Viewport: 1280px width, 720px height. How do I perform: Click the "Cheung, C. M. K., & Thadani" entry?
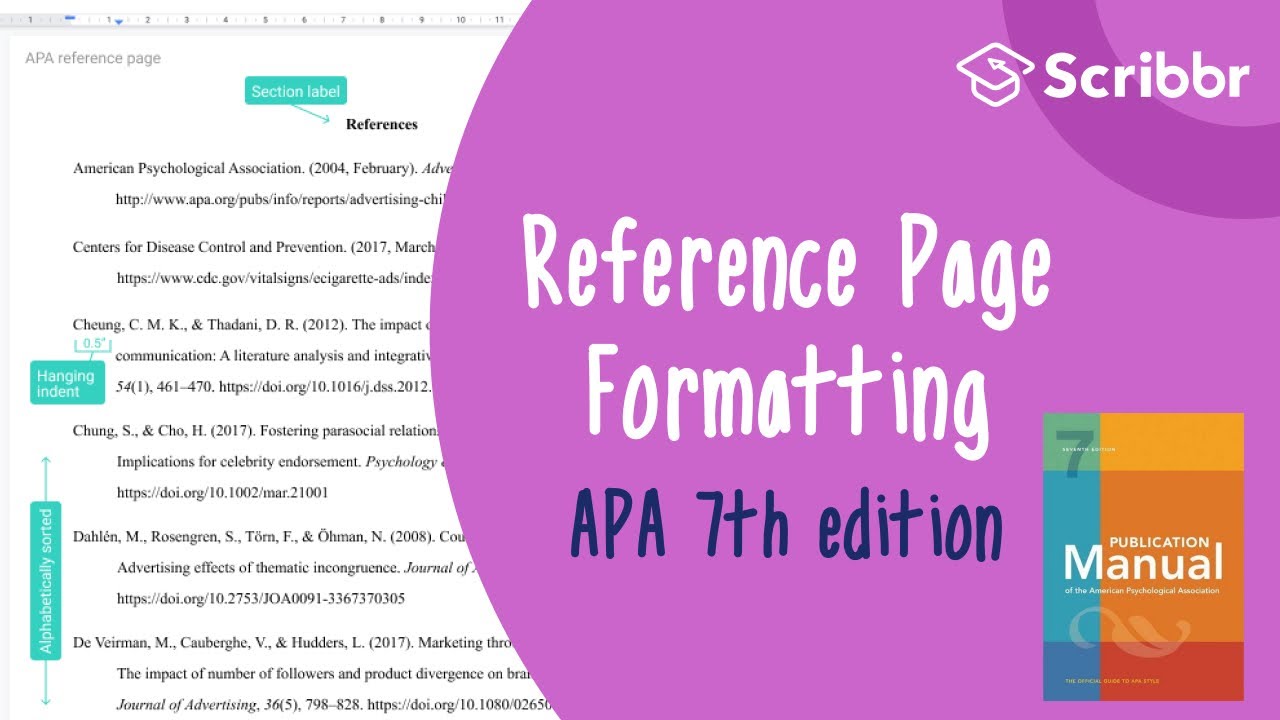(x=252, y=325)
